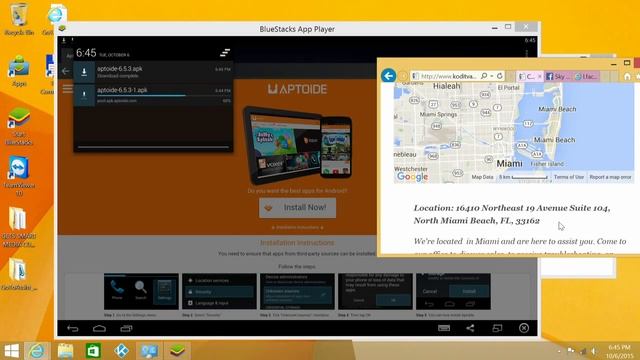Expand the address bar dropdown arrow
This screenshot has height=360, width=640.
492,76
